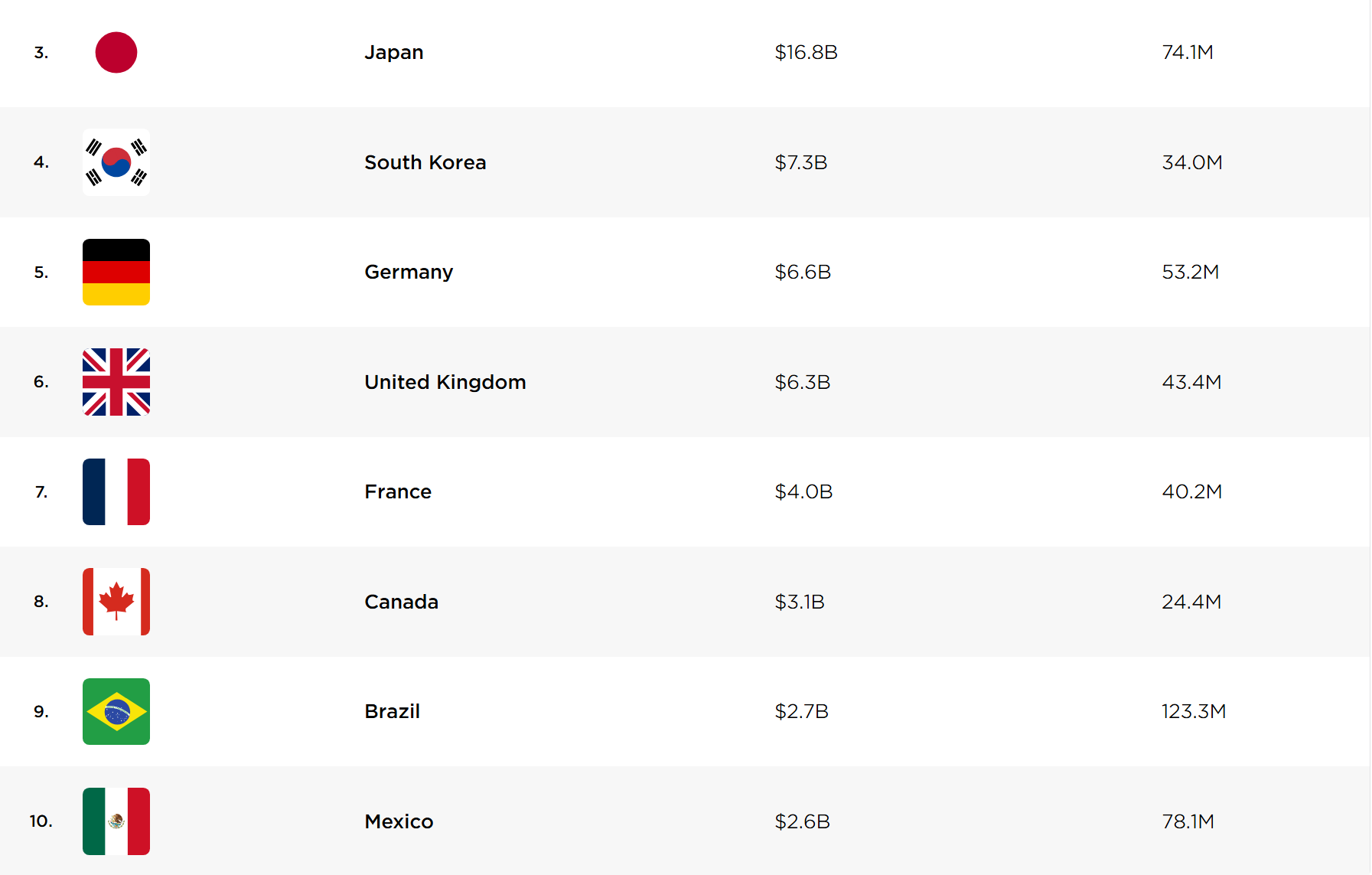Click the Japan flag icon
Screen dimensions: 1372x875
pos(116,52)
